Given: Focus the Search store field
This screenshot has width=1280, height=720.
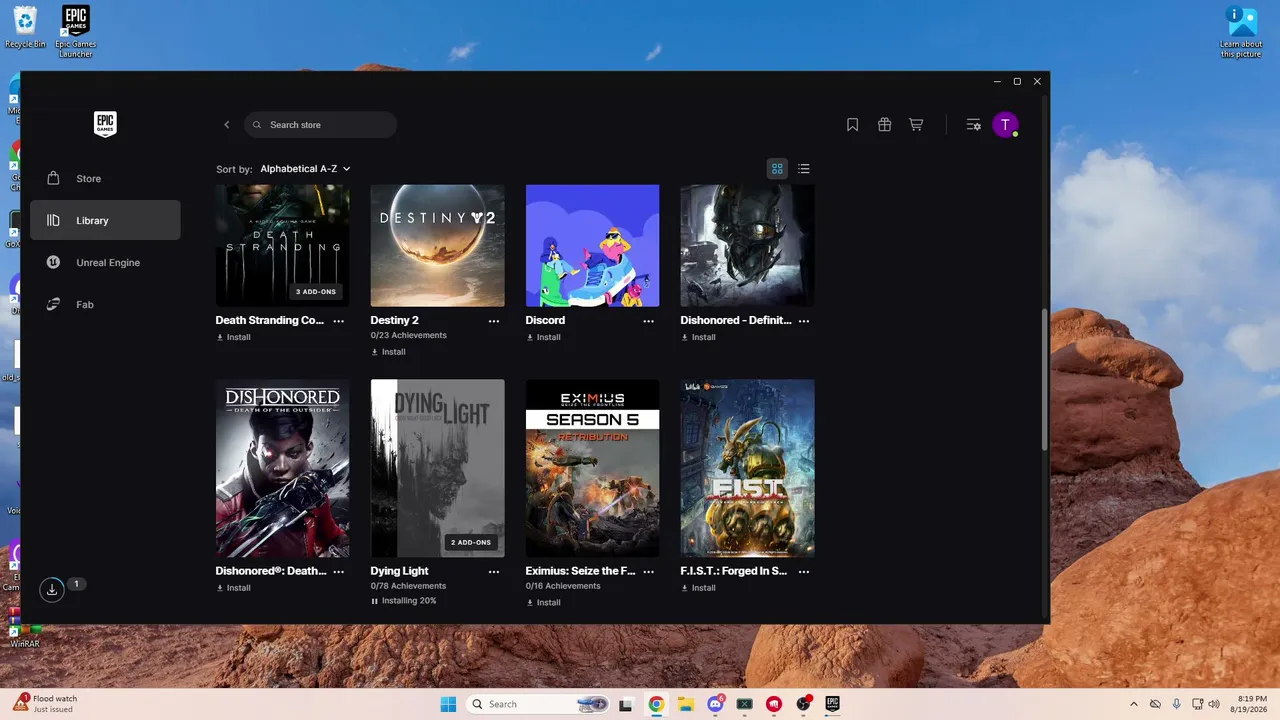Looking at the screenshot, I should click(320, 125).
